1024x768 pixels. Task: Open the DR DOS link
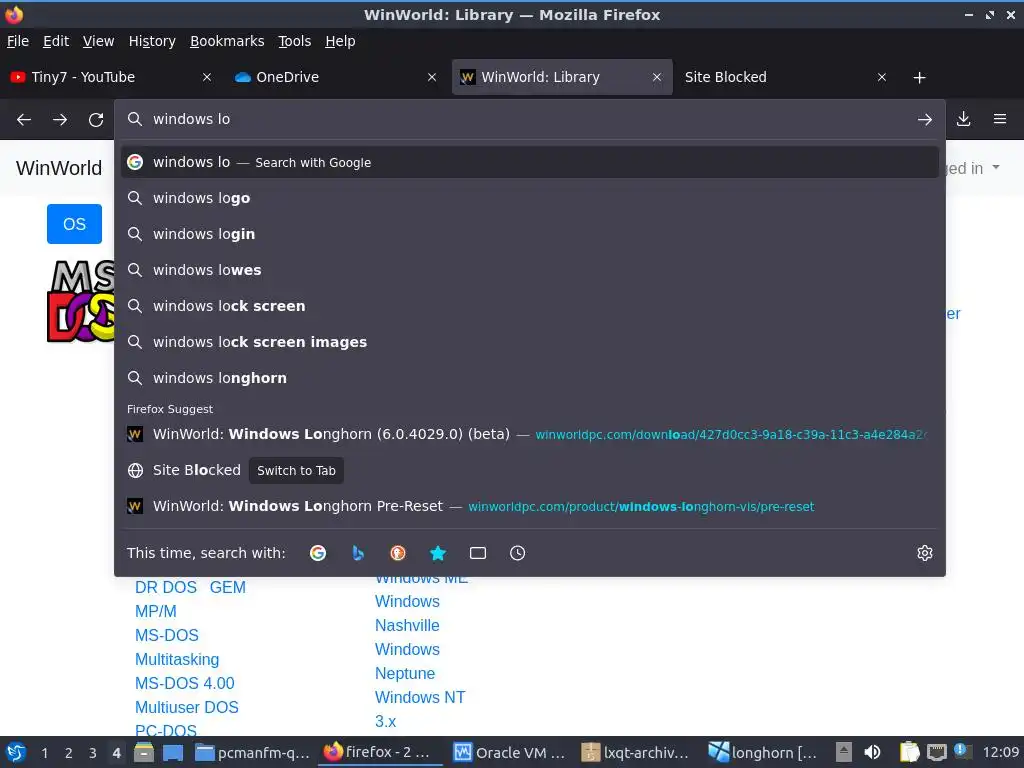click(x=166, y=587)
